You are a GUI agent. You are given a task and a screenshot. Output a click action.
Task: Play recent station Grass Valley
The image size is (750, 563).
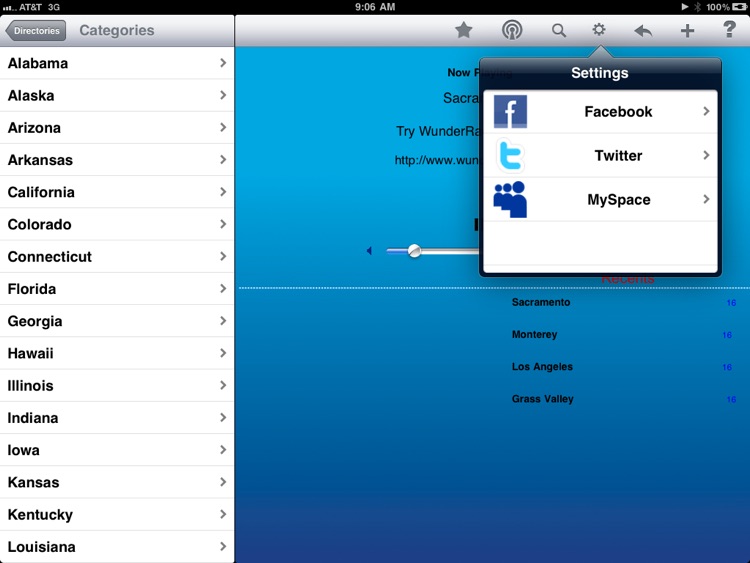tap(542, 399)
